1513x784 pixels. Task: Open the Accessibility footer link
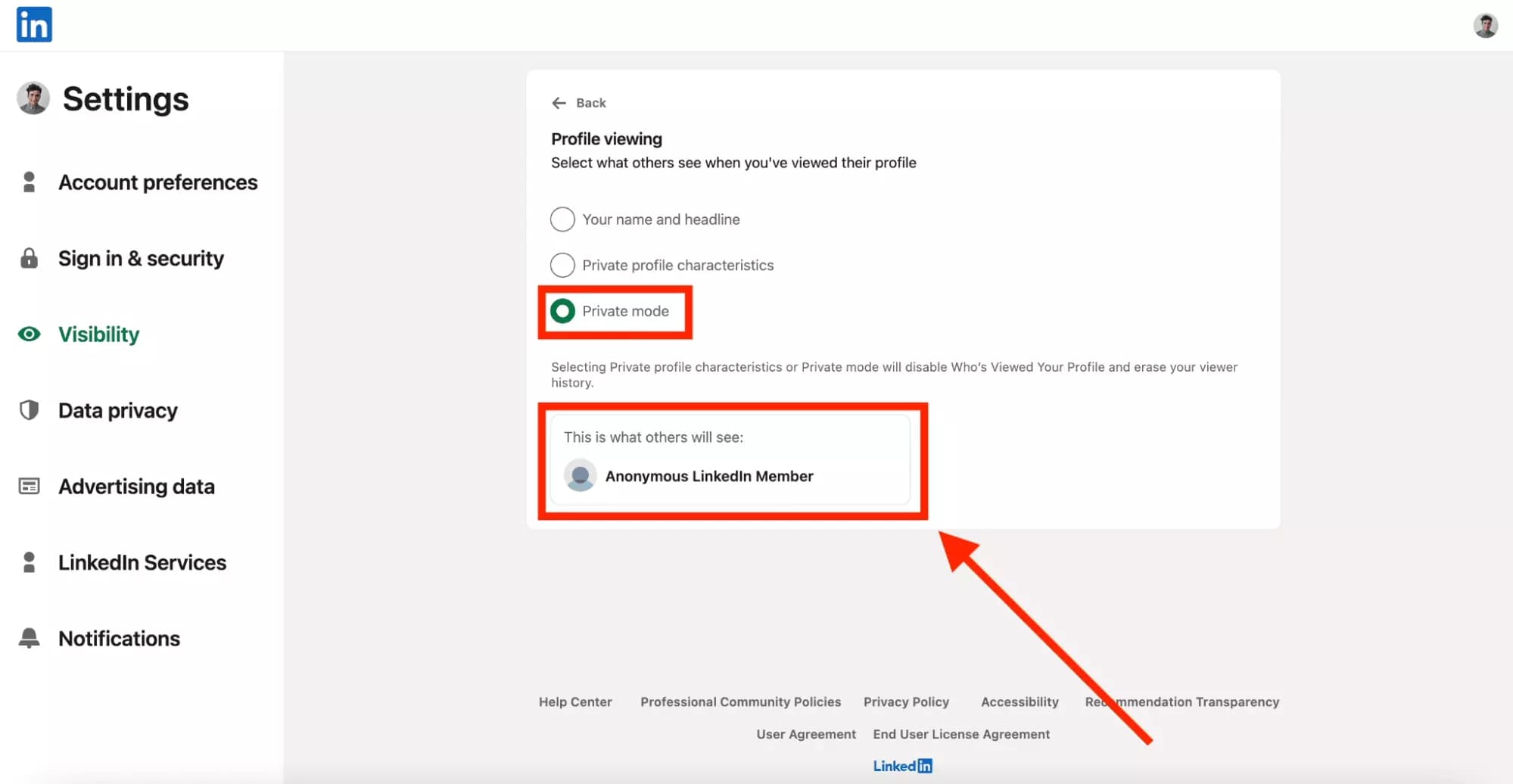(1020, 702)
